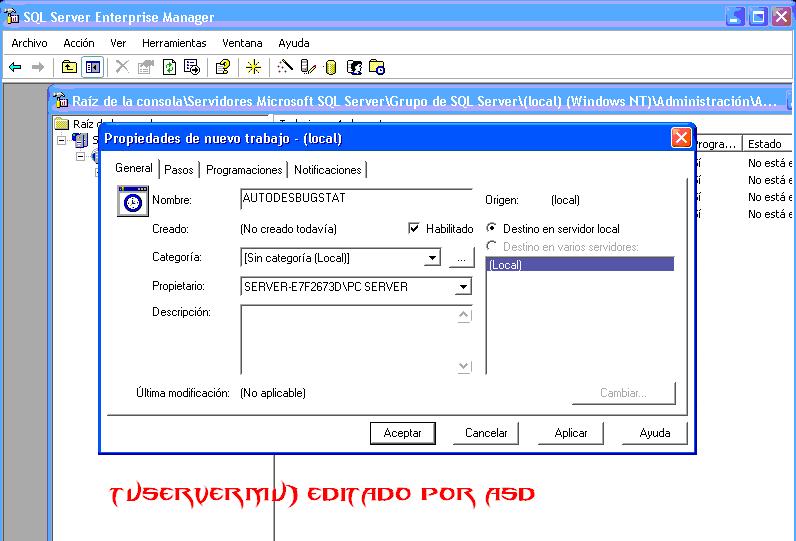Click the Up one level folder icon
This screenshot has width=796, height=541.
tap(69, 67)
